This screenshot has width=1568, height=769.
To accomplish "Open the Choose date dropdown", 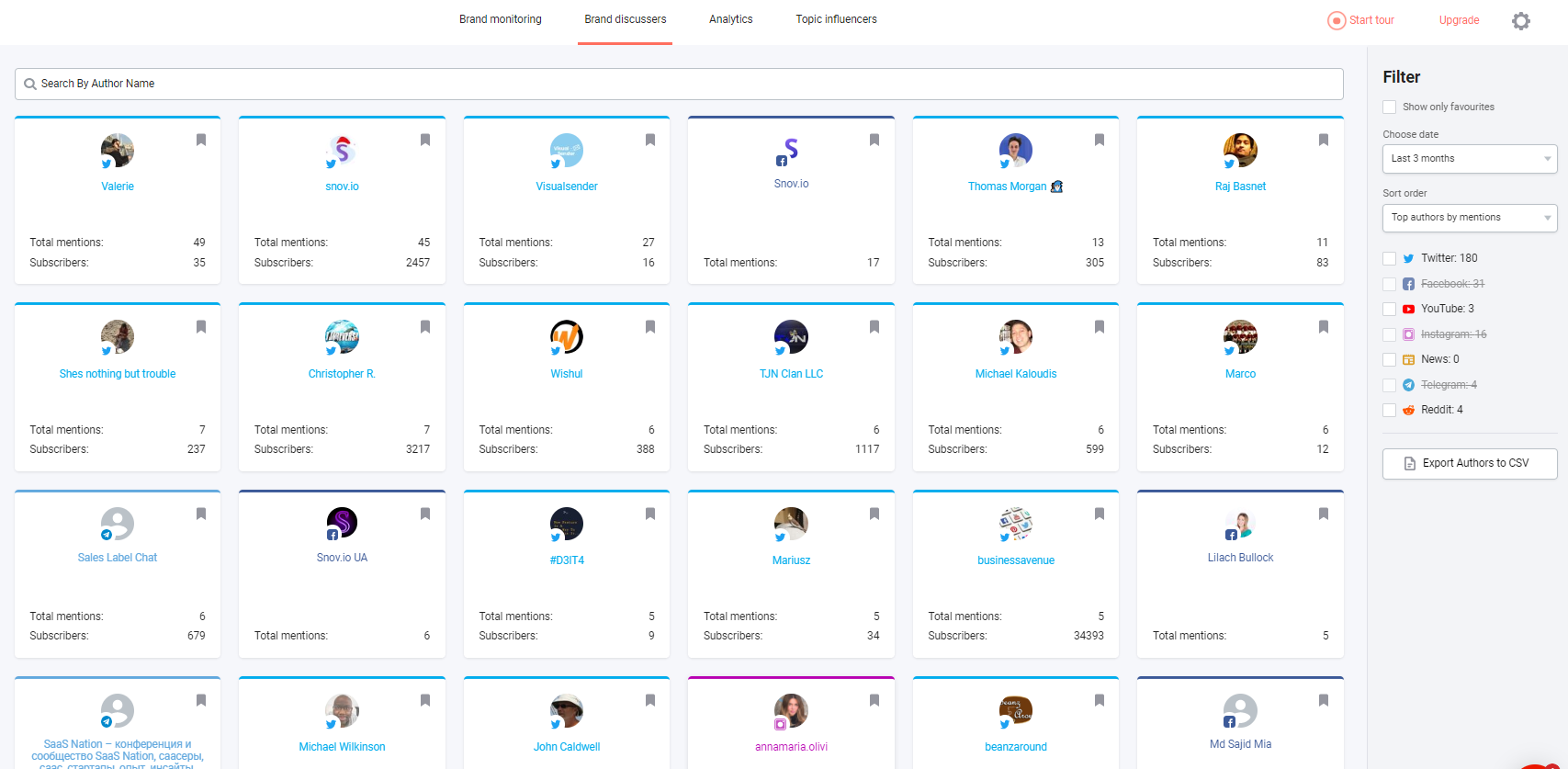I will (1470, 159).
